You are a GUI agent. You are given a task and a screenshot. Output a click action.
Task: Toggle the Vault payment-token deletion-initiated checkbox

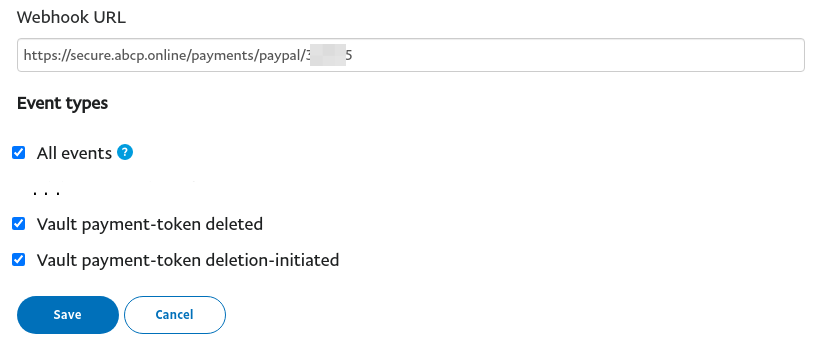tap(18, 260)
